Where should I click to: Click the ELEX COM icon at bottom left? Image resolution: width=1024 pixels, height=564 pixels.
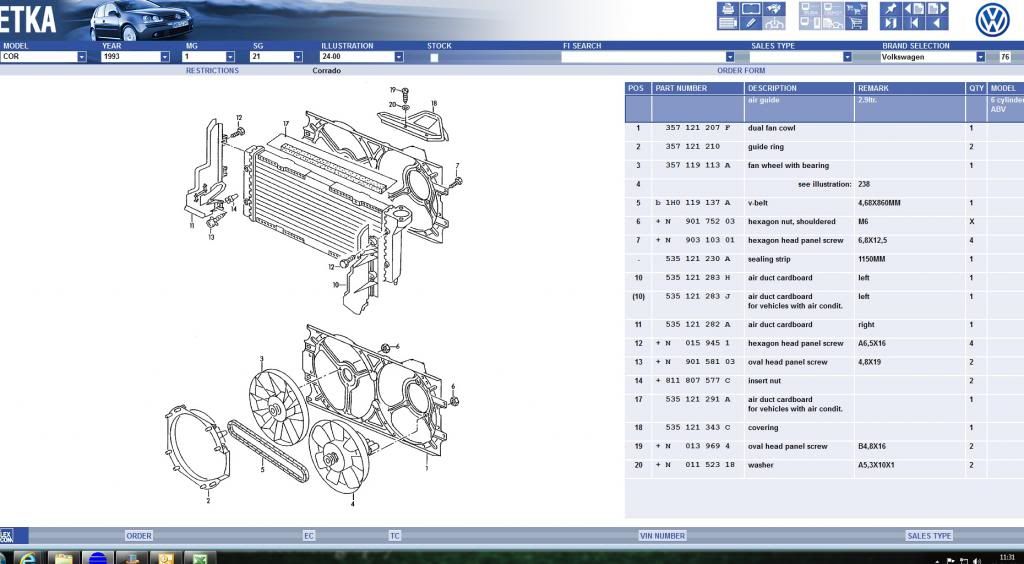(7, 535)
